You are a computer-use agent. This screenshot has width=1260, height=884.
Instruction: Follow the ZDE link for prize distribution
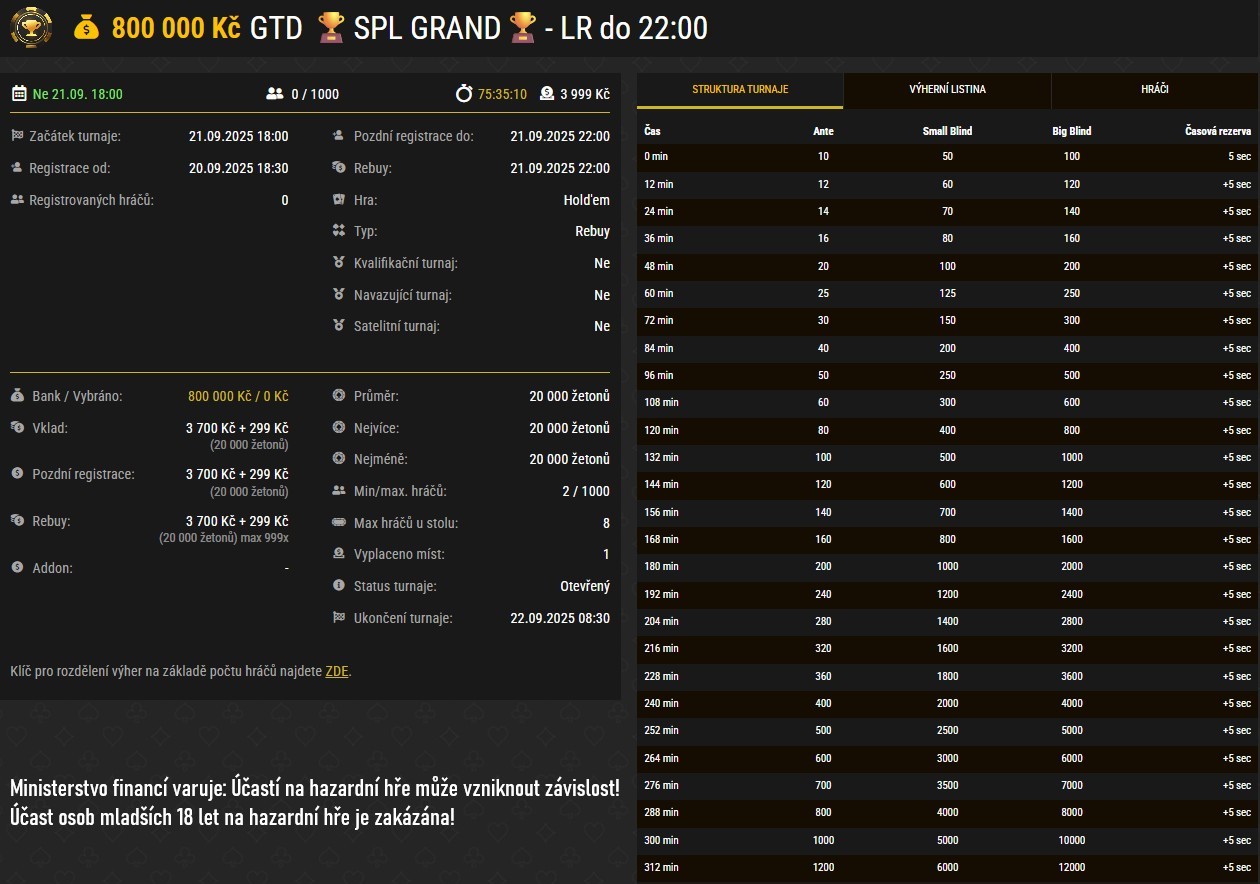pos(337,671)
